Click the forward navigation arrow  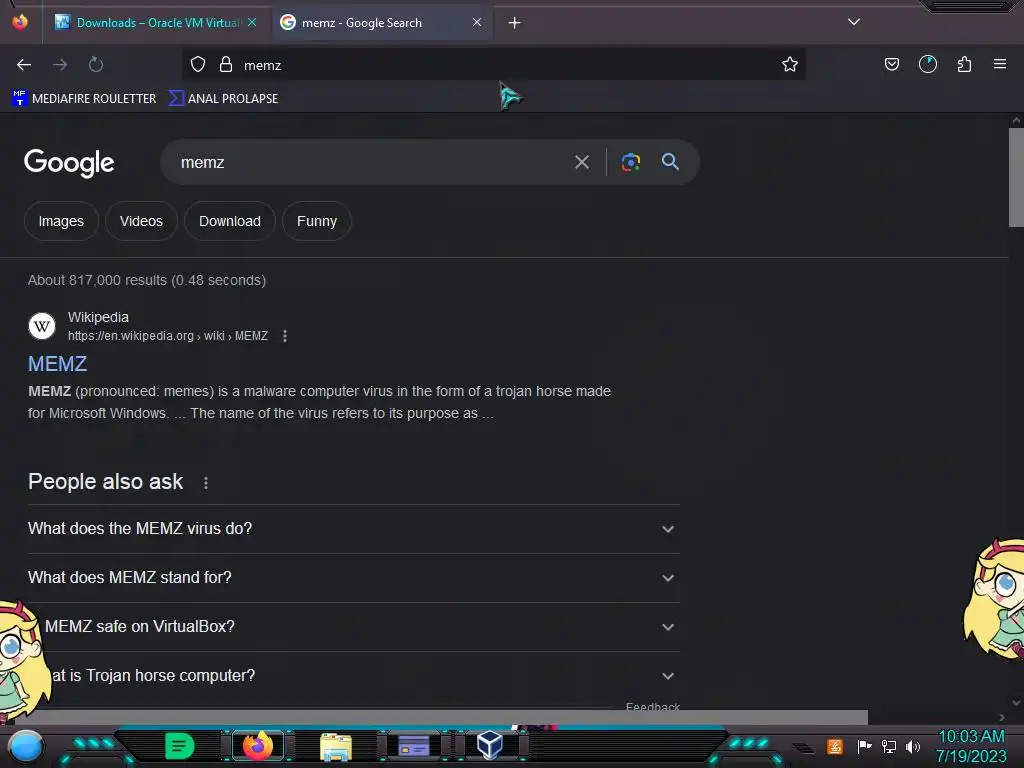tap(60, 65)
